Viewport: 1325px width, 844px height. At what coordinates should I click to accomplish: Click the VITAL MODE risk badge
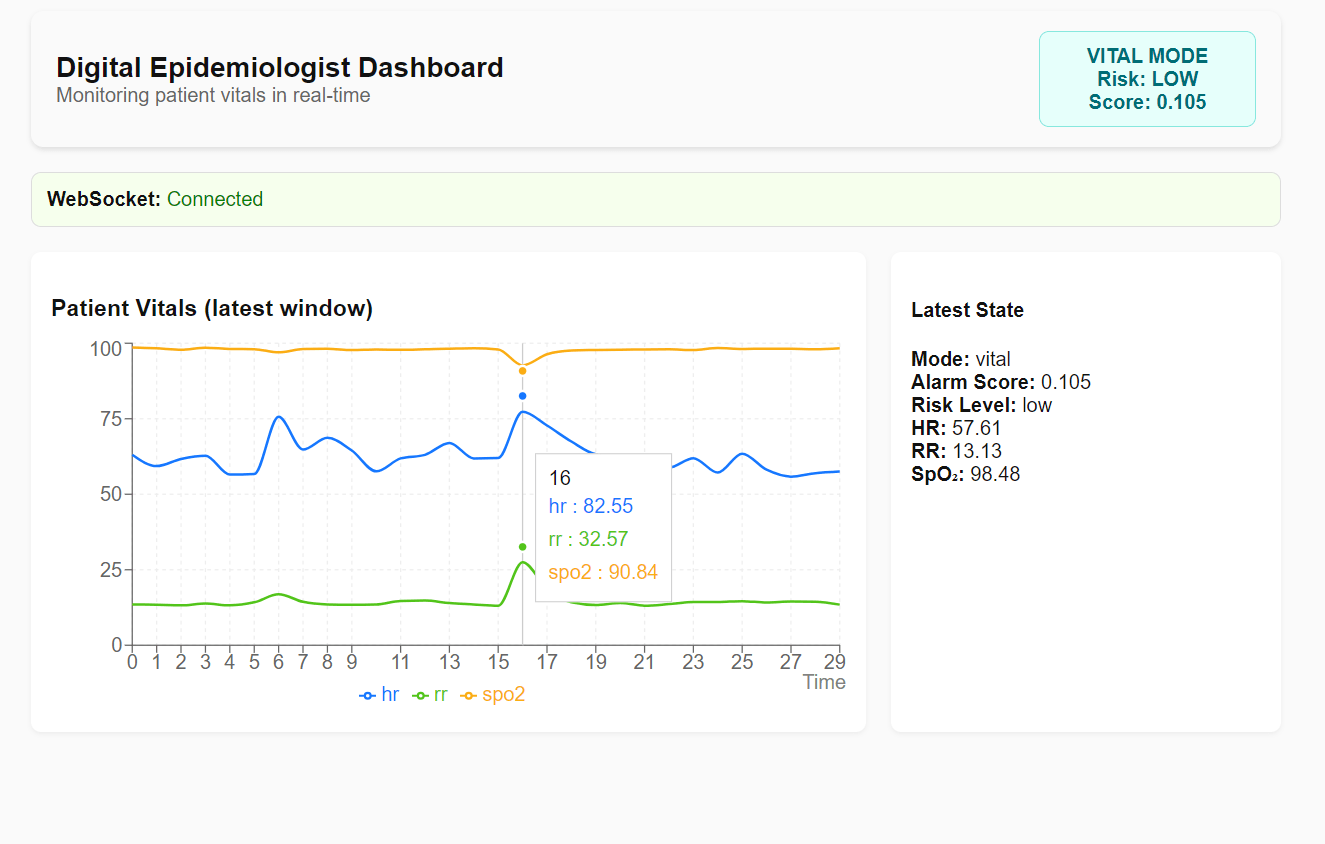pyautogui.click(x=1147, y=79)
